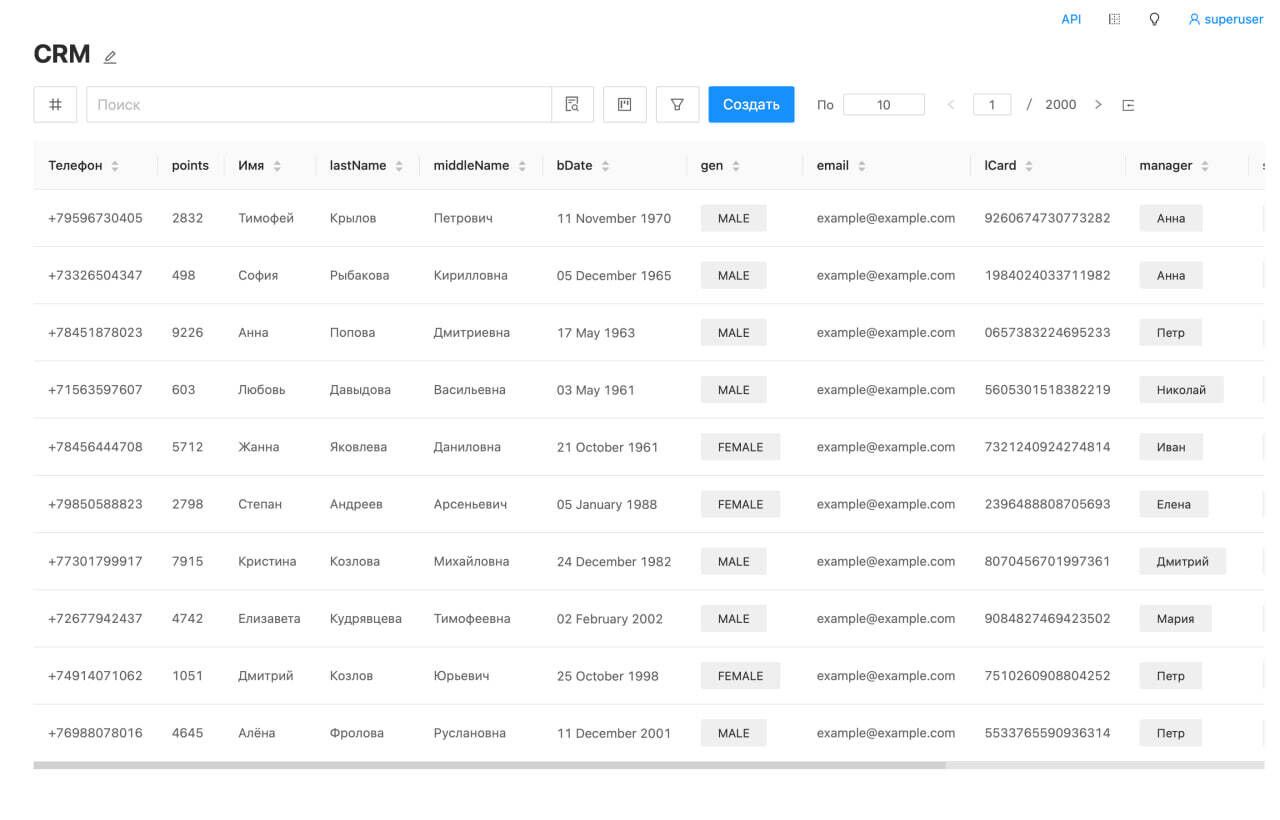Viewport: 1280px width, 820px height.
Task: Click the horizontal scrollbar under the table
Action: [x=489, y=765]
